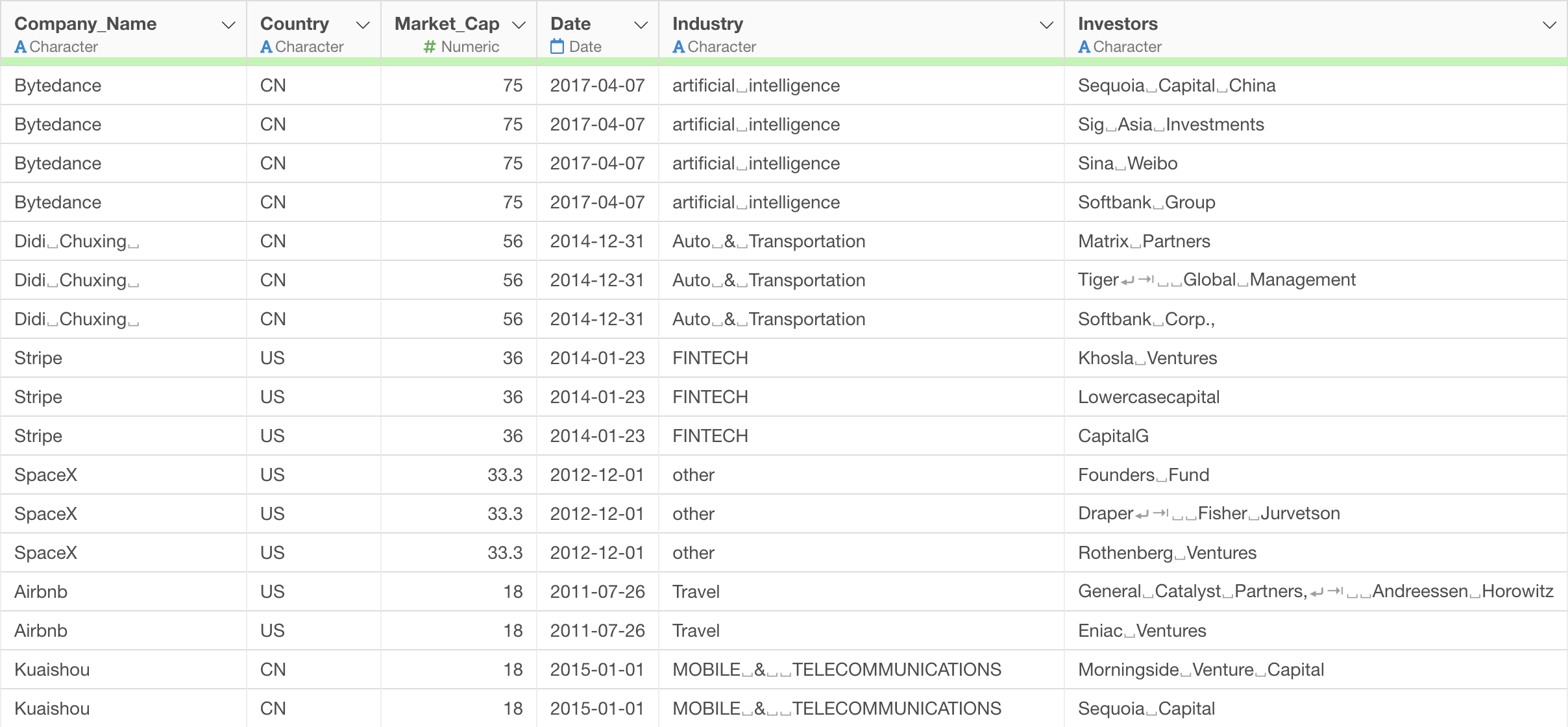Image resolution: width=1568 pixels, height=727 pixels.
Task: Click the Eniac Ventures investor cell
Action: pyautogui.click(x=1316, y=630)
